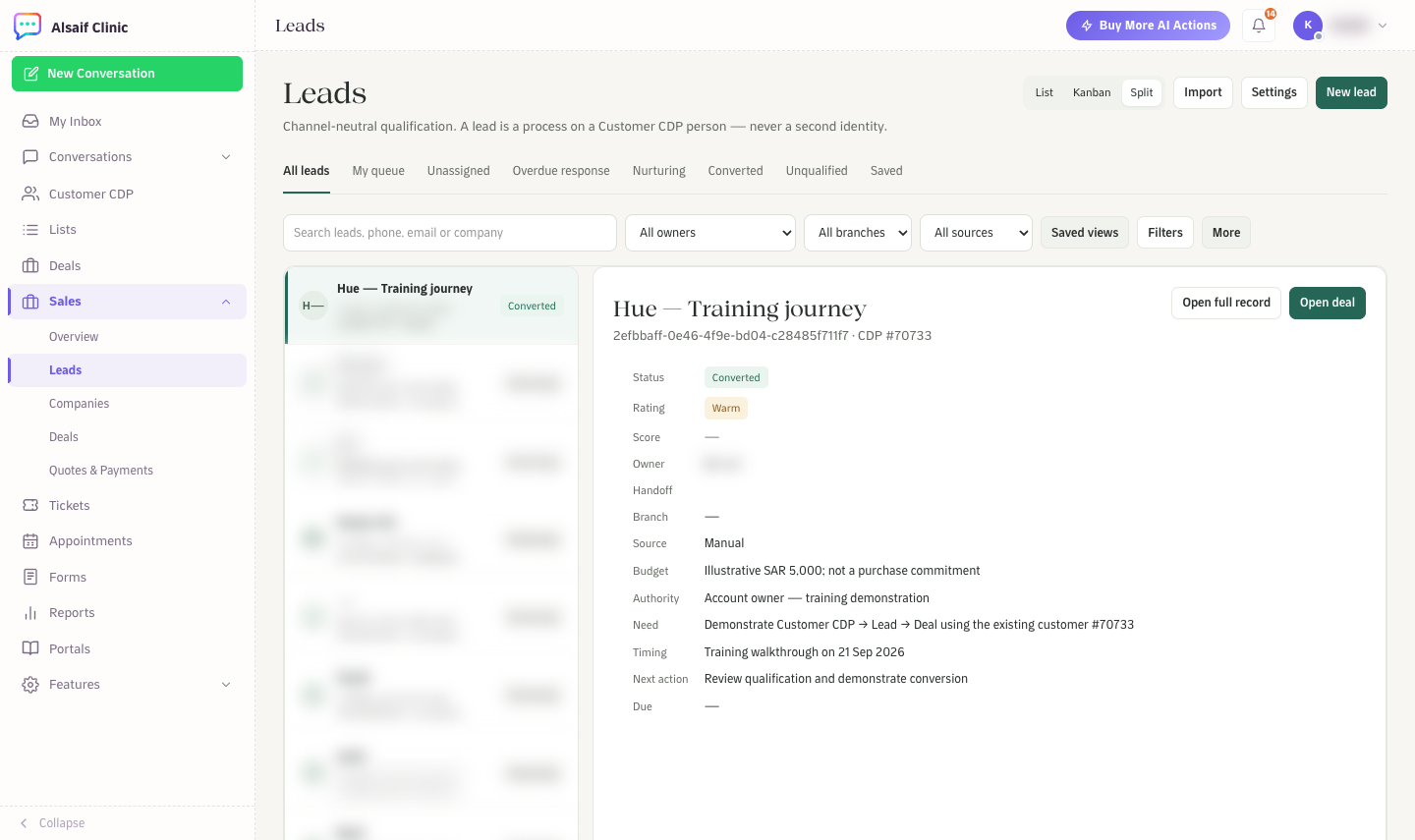Viewport: 1415px width, 840px height.
Task: Click Buy More AI Actions
Action: pyautogui.click(x=1148, y=26)
